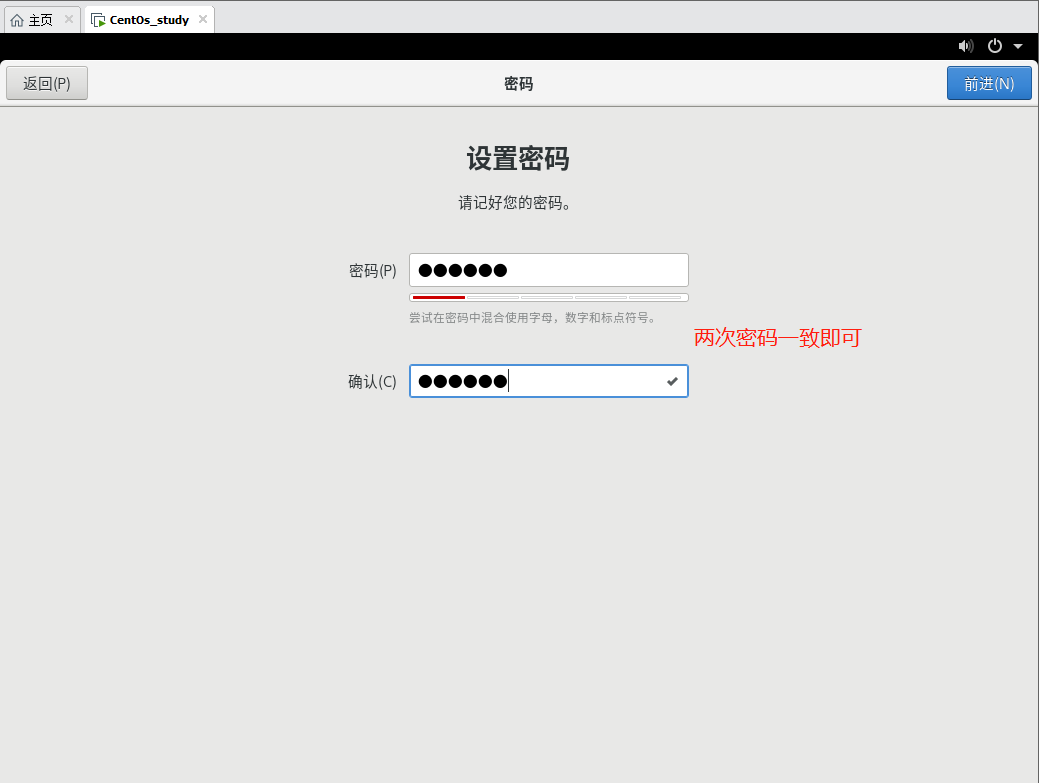Image resolution: width=1039 pixels, height=783 pixels.
Task: Focus the 确认(C) confirmation input field
Action: coord(540,381)
